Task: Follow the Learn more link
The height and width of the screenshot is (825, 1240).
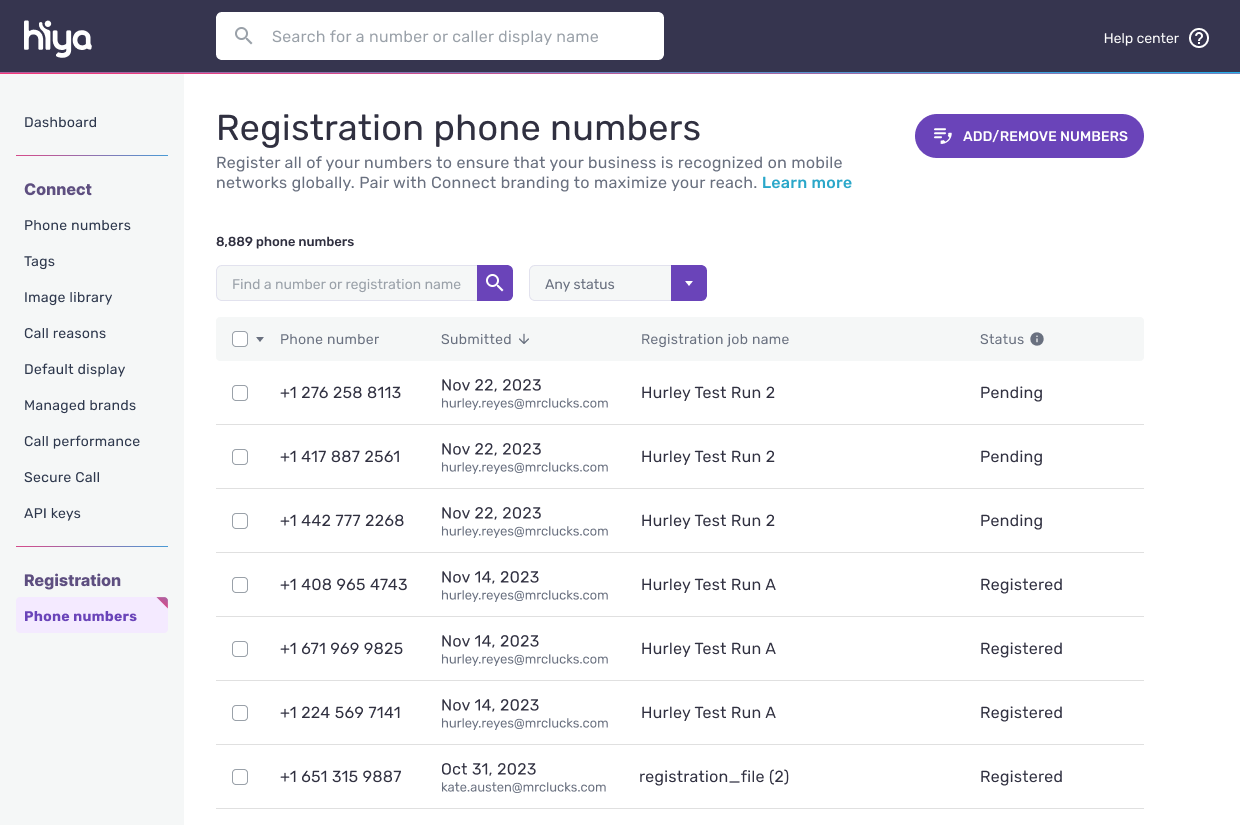Action: point(806,183)
